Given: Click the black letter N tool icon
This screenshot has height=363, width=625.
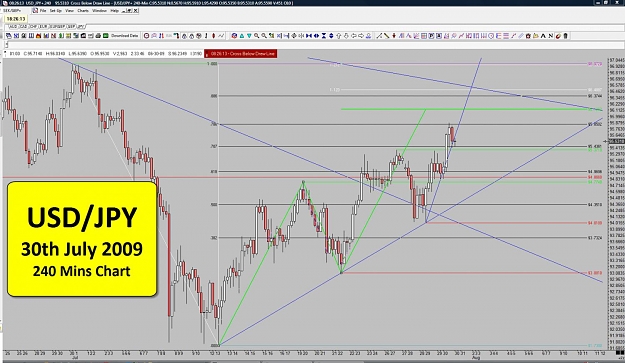Looking at the screenshot, I should pos(550,36).
